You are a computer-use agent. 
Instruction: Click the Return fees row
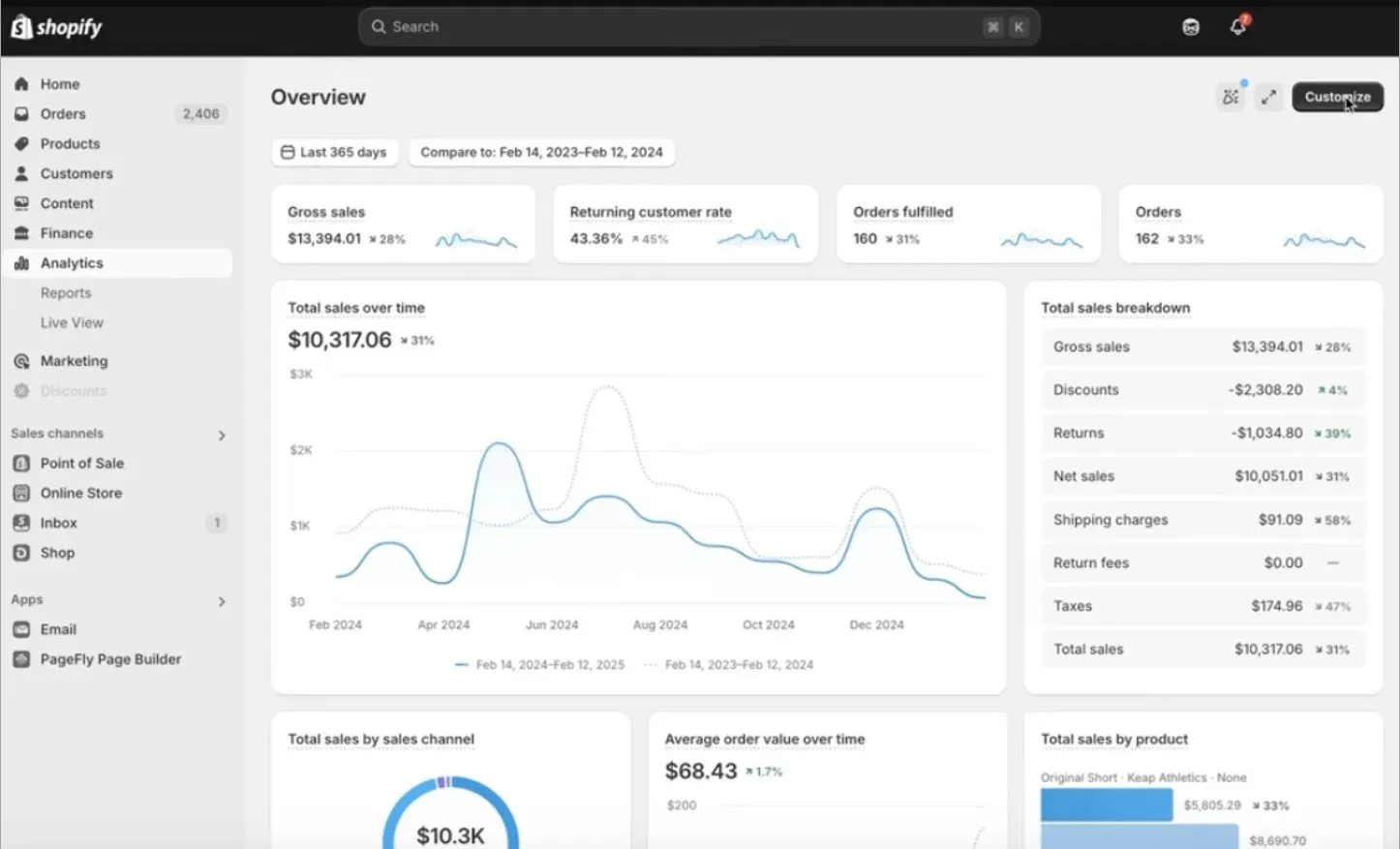pyautogui.click(x=1202, y=563)
